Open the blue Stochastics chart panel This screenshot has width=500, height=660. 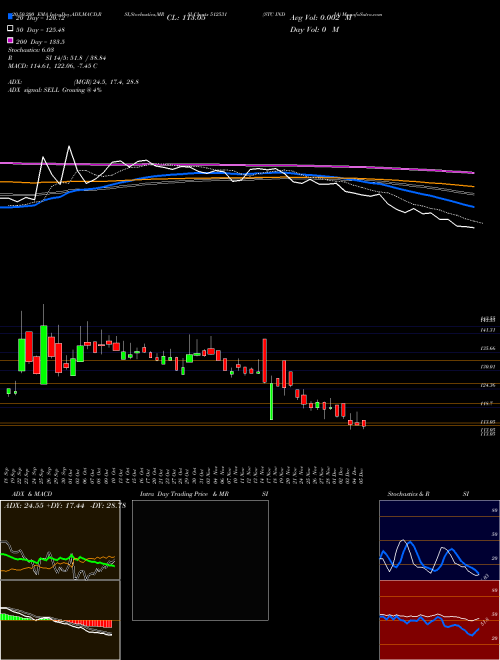[439, 540]
